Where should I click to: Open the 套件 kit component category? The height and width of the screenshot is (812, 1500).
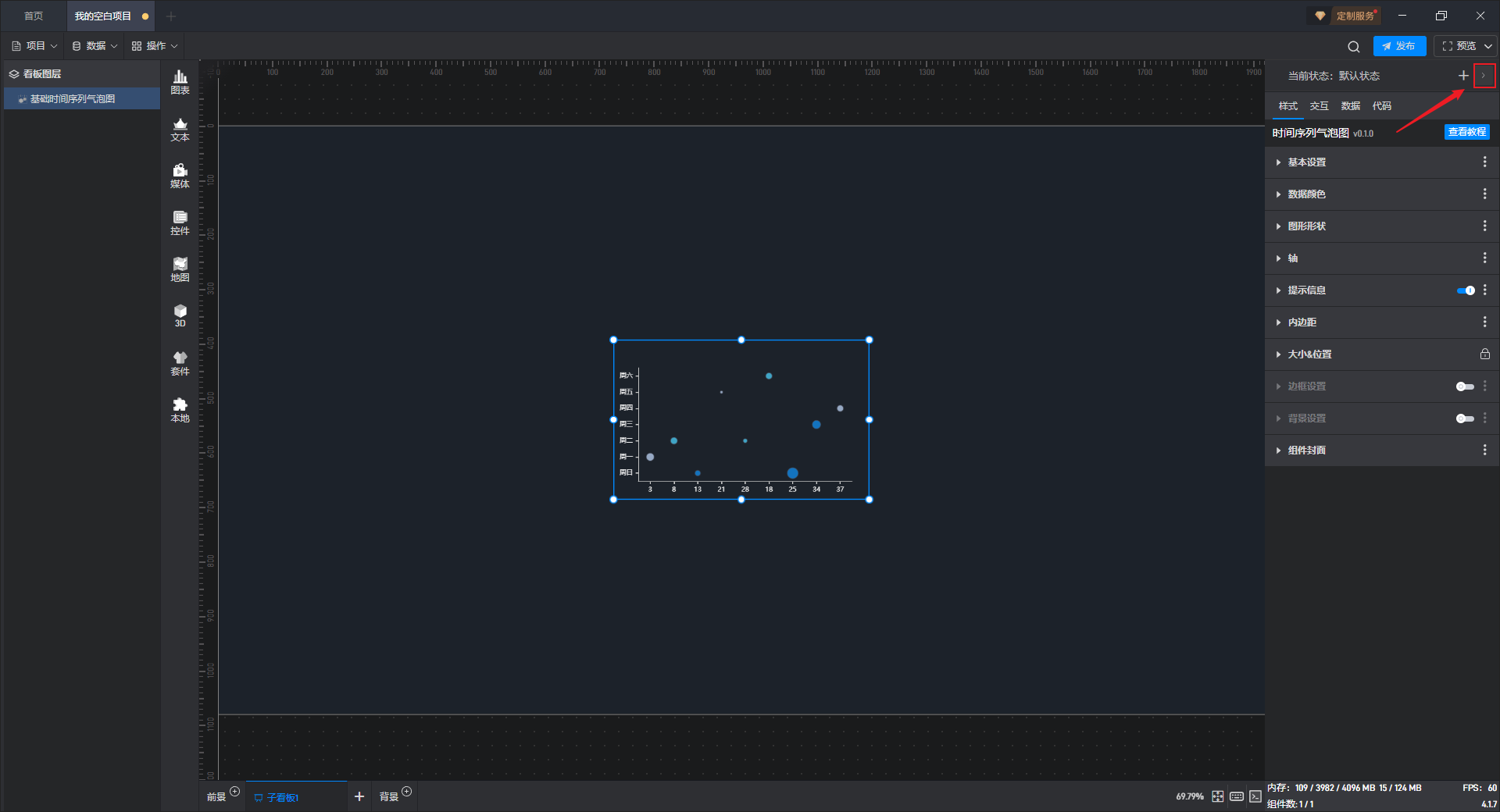(x=180, y=363)
